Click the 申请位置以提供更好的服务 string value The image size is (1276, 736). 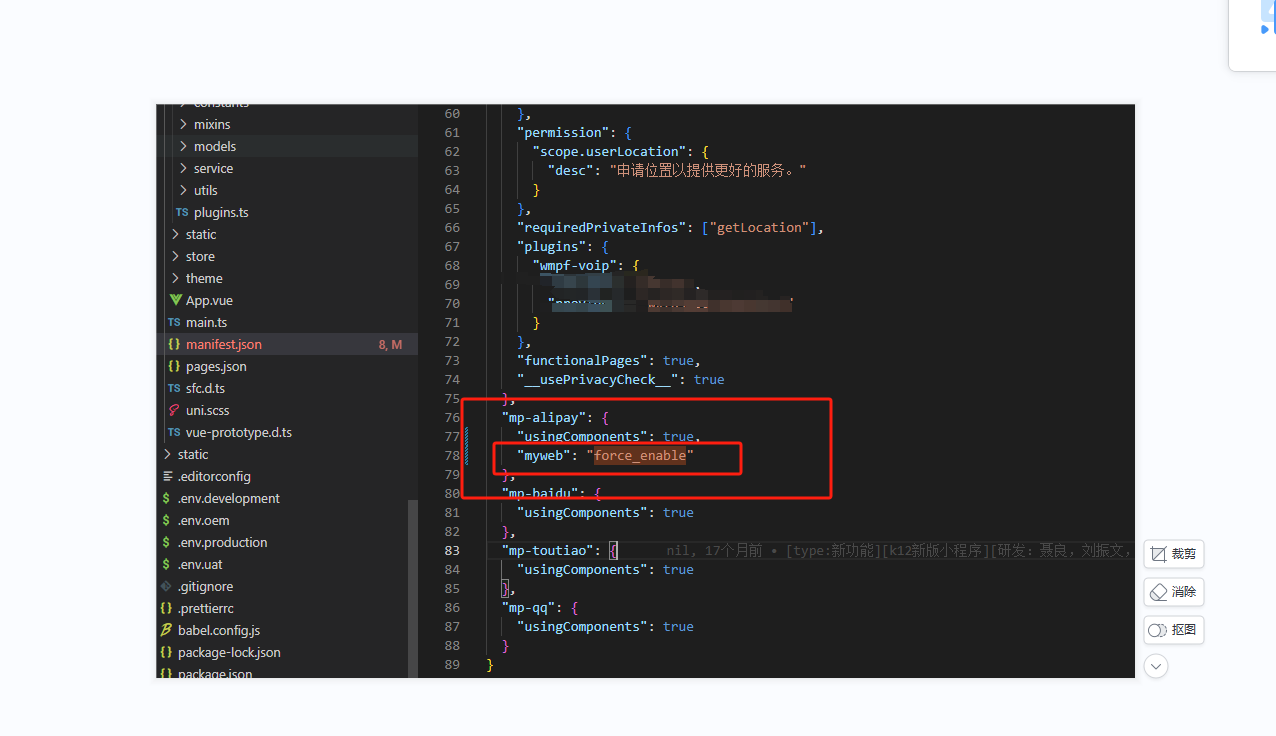coord(708,170)
